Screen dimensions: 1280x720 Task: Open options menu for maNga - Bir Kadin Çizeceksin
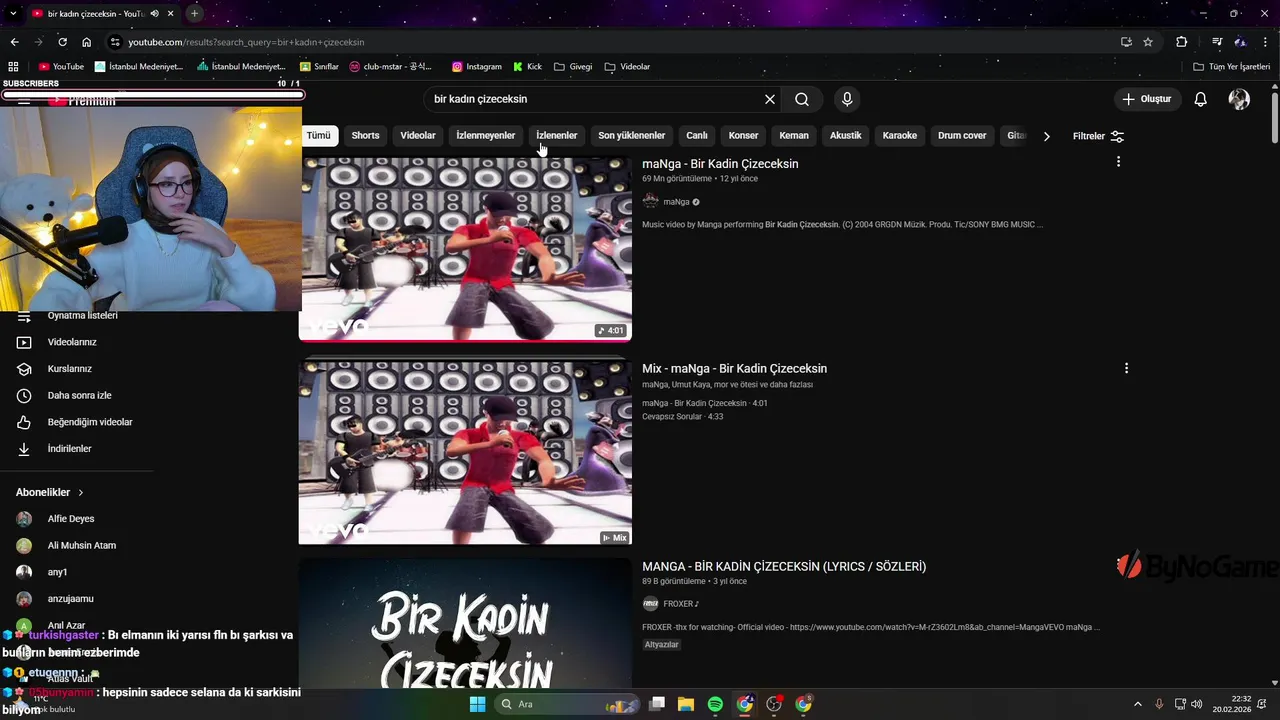pyautogui.click(x=1118, y=162)
